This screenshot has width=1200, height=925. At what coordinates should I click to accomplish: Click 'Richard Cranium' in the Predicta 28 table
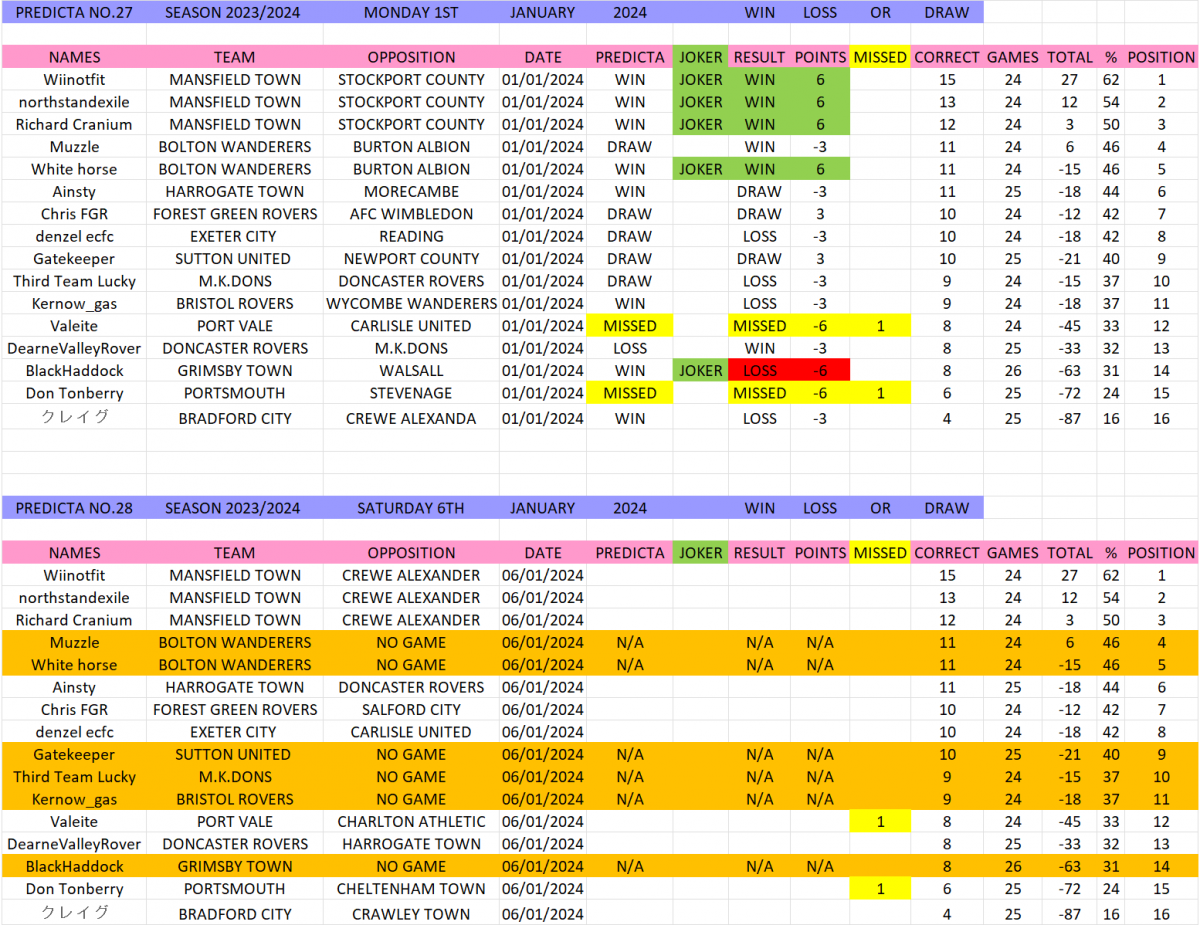click(x=74, y=620)
